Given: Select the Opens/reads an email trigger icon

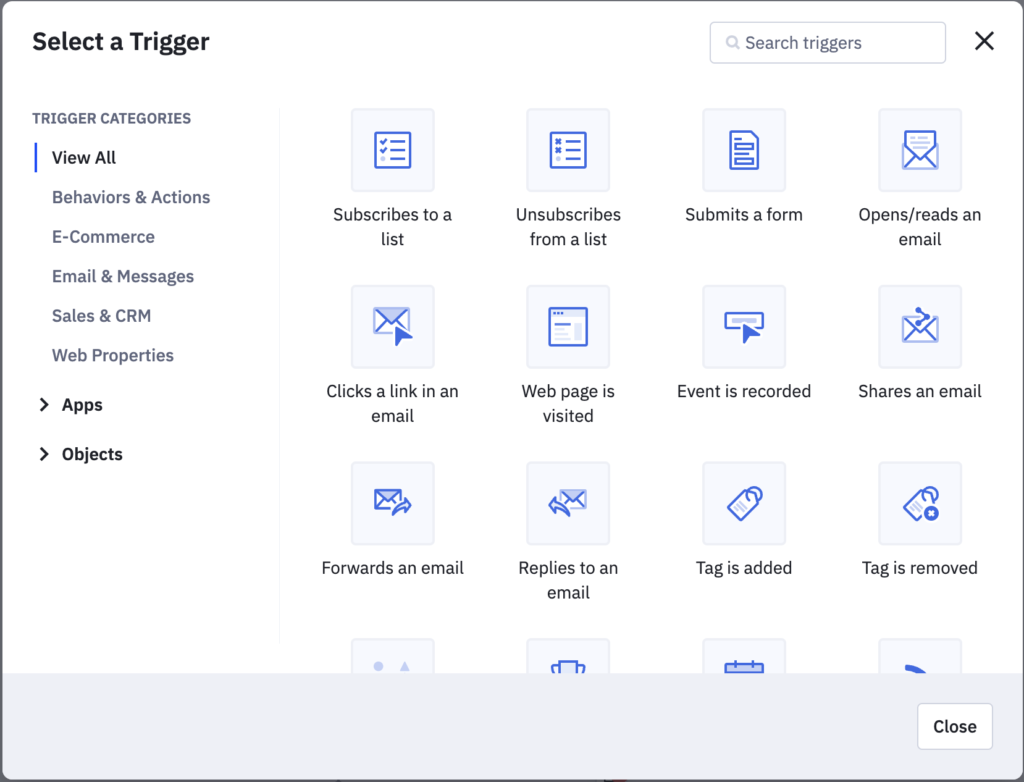Looking at the screenshot, I should tap(920, 150).
